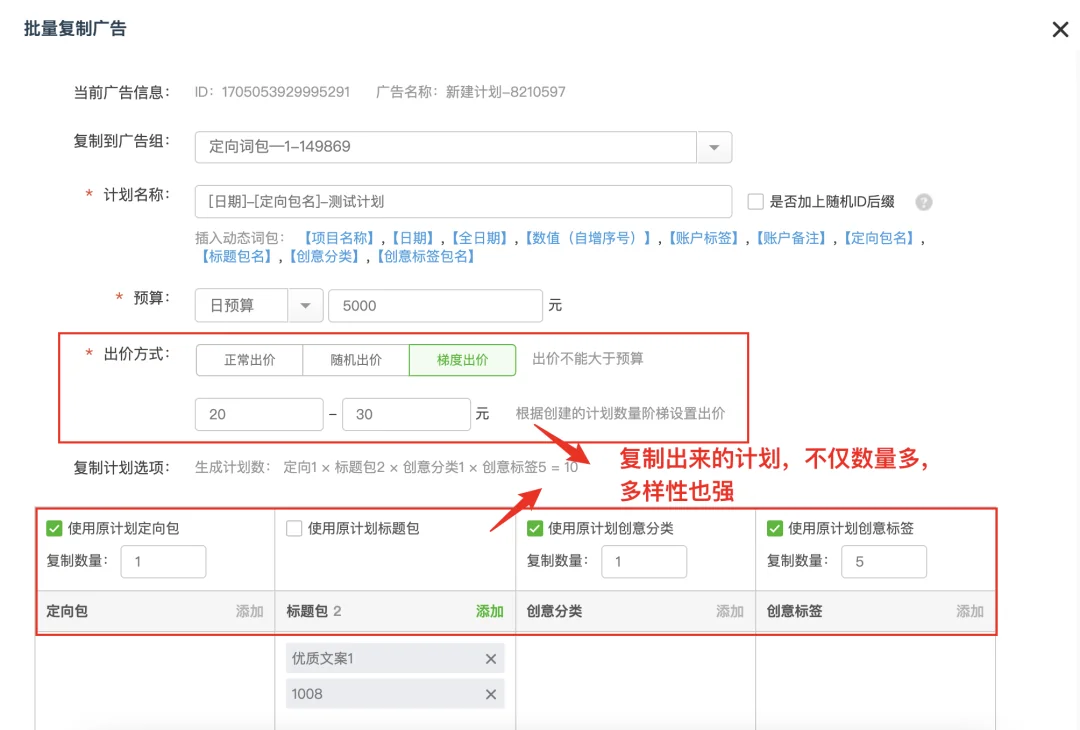Click the budget amount field 5000

point(435,306)
